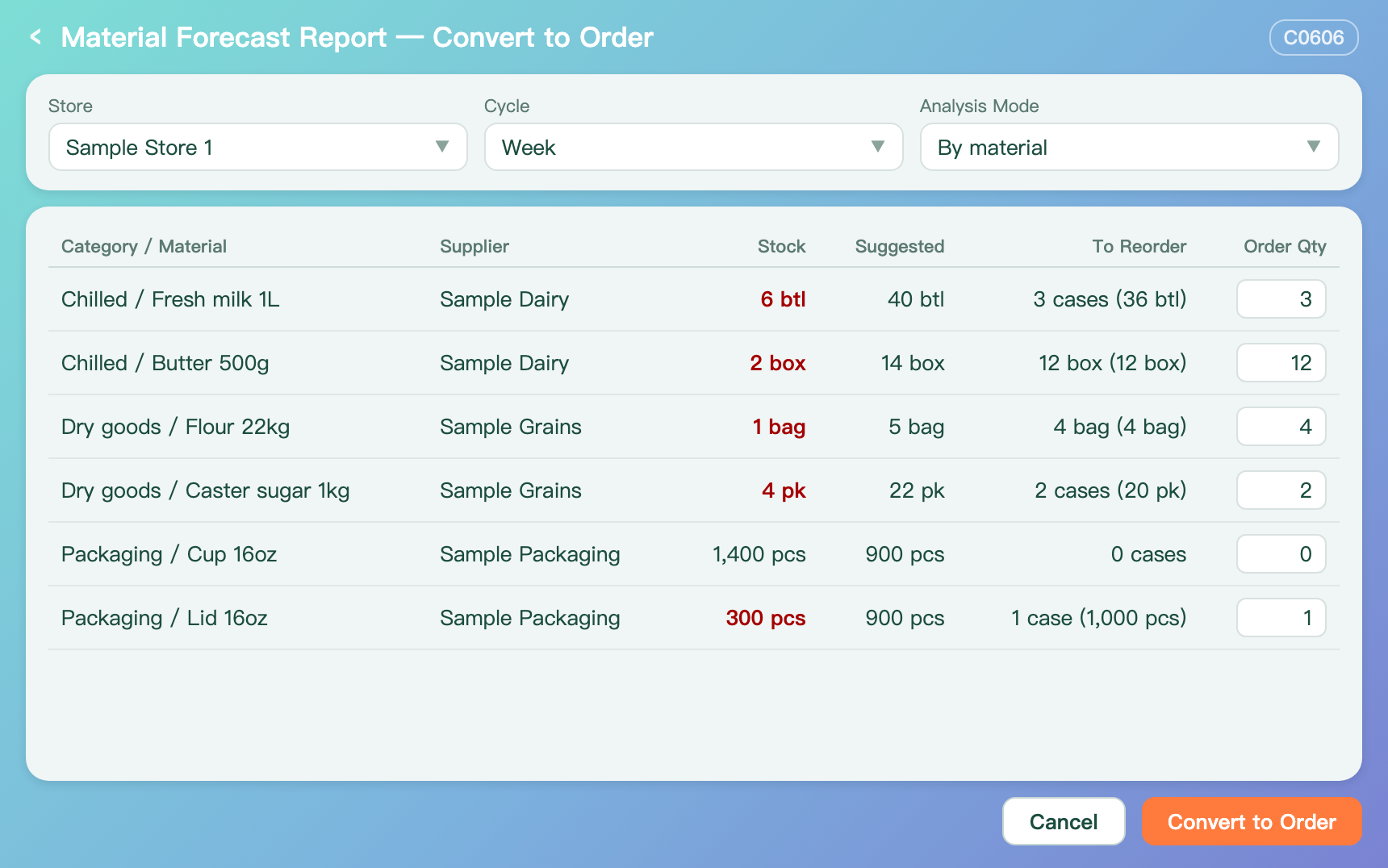Edit order quantity for Flour 22kg
The width and height of the screenshot is (1388, 868).
click(x=1281, y=427)
